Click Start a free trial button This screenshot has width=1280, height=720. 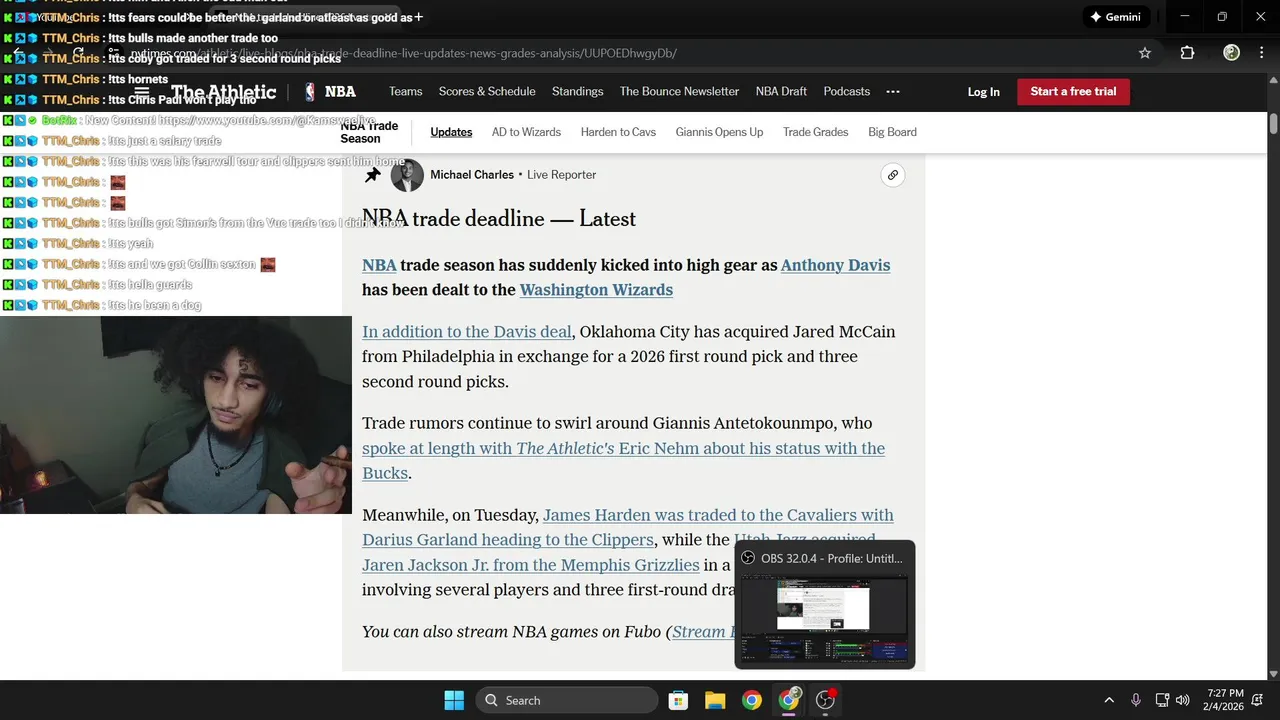point(1073,91)
